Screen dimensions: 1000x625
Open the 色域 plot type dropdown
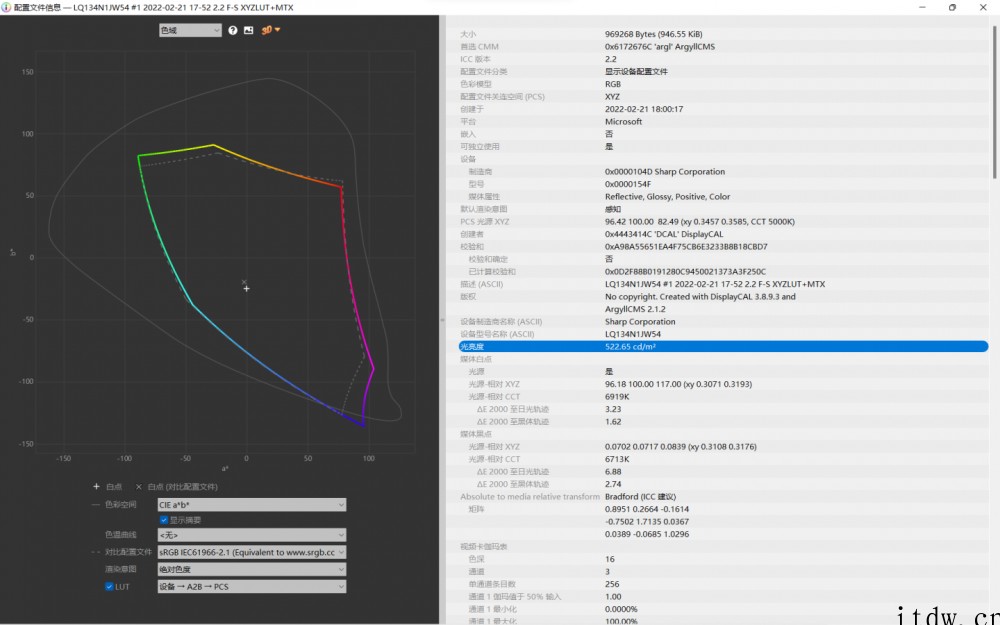click(x=190, y=30)
